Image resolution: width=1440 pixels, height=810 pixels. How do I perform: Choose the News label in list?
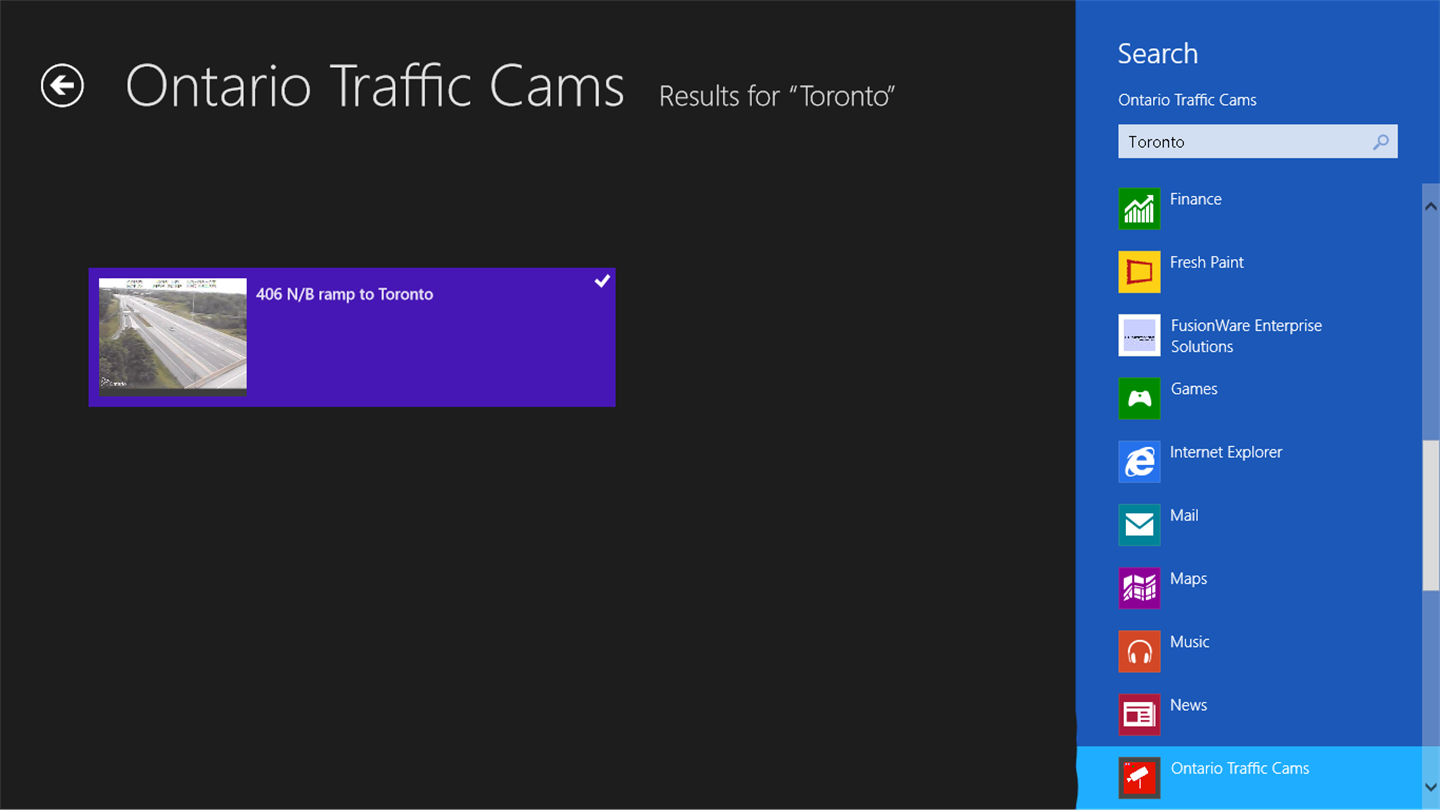click(x=1188, y=705)
